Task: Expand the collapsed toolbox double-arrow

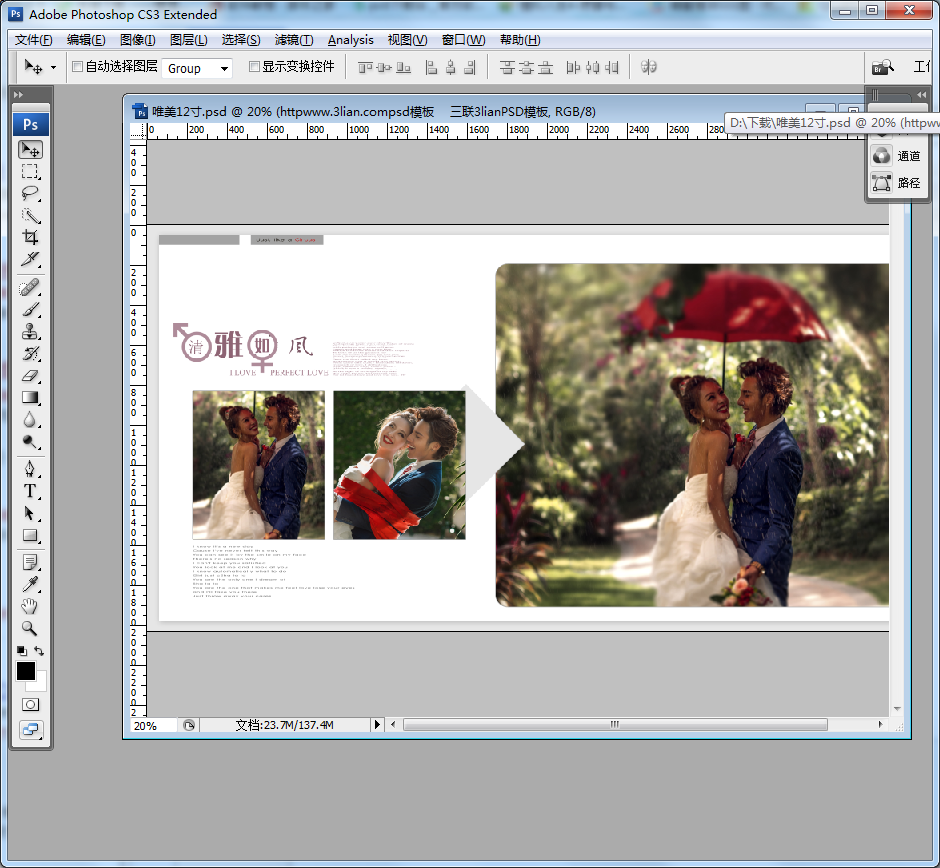Action: pyautogui.click(x=18, y=95)
